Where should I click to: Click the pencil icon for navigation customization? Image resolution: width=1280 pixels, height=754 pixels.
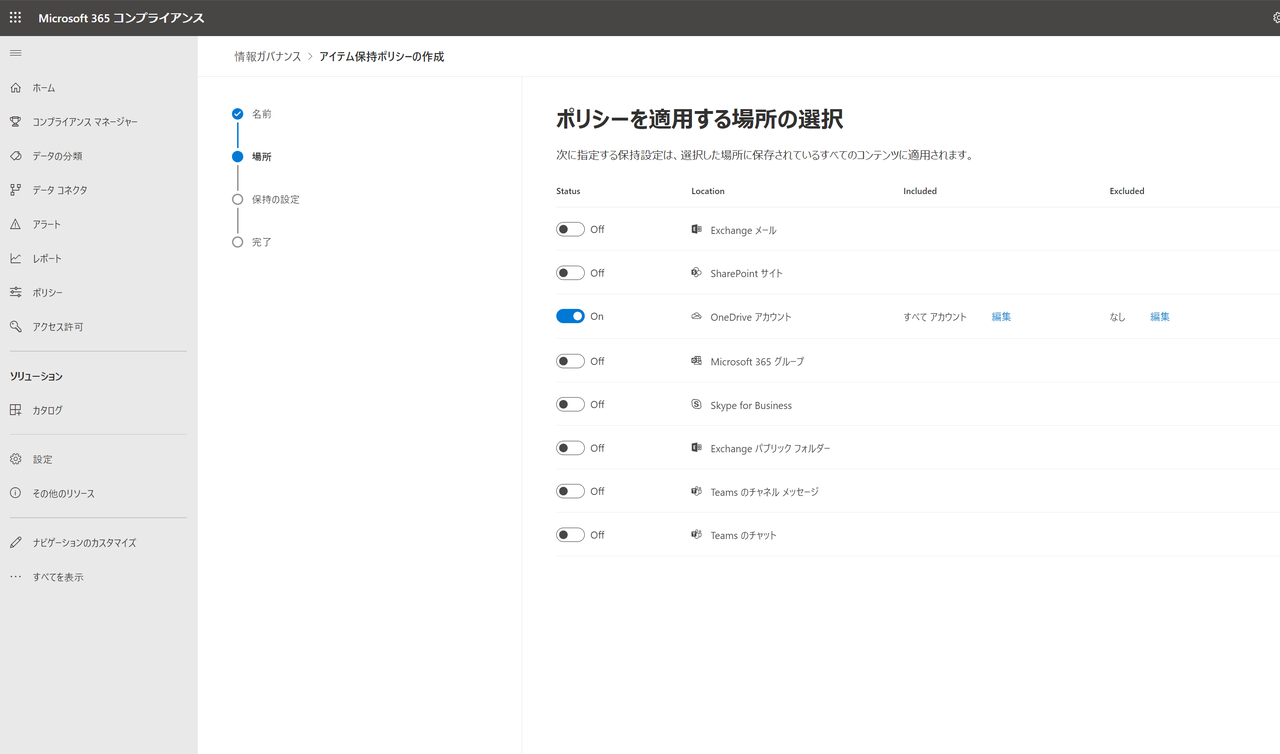[x=15, y=542]
